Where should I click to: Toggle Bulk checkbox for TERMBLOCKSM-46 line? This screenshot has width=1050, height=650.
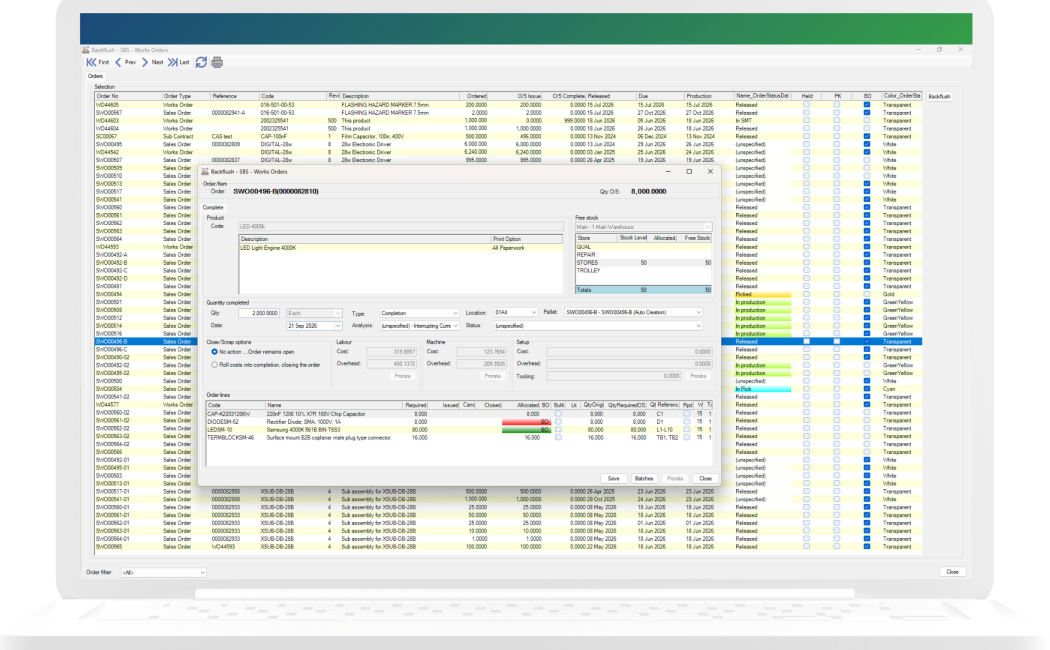558,438
